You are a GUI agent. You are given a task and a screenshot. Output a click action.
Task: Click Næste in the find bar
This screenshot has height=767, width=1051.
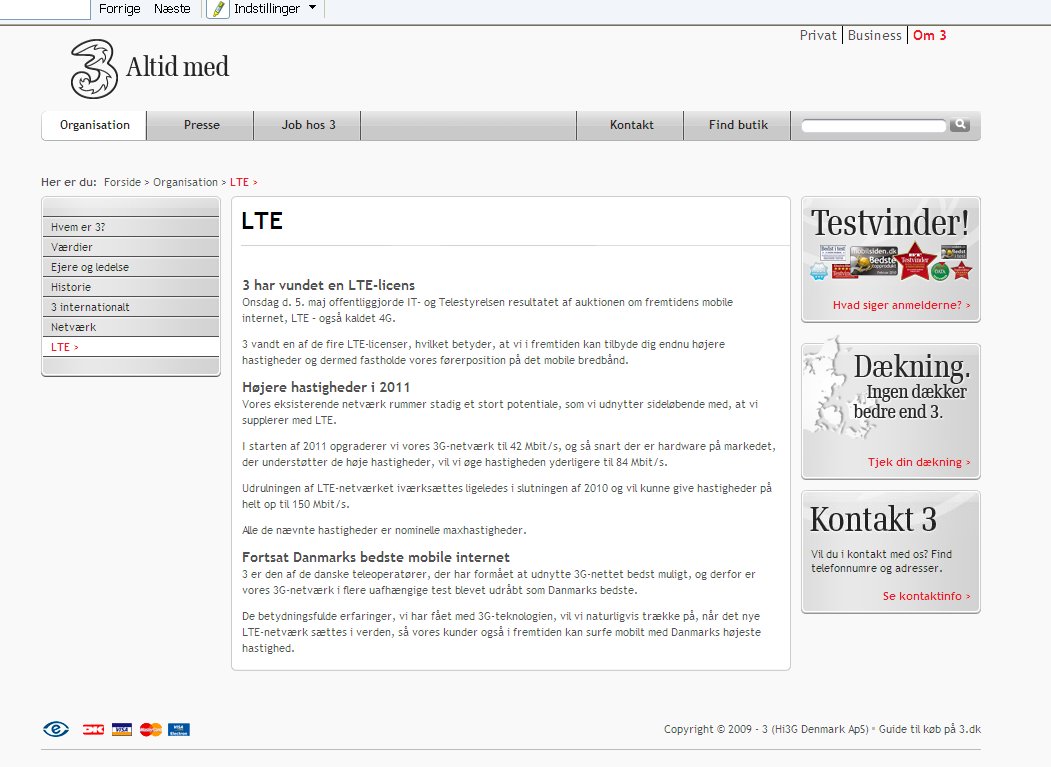click(172, 8)
